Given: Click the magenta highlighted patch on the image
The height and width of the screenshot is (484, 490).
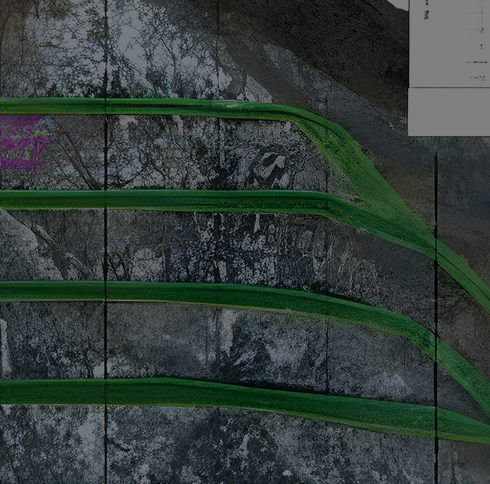Looking at the screenshot, I should tap(26, 142).
